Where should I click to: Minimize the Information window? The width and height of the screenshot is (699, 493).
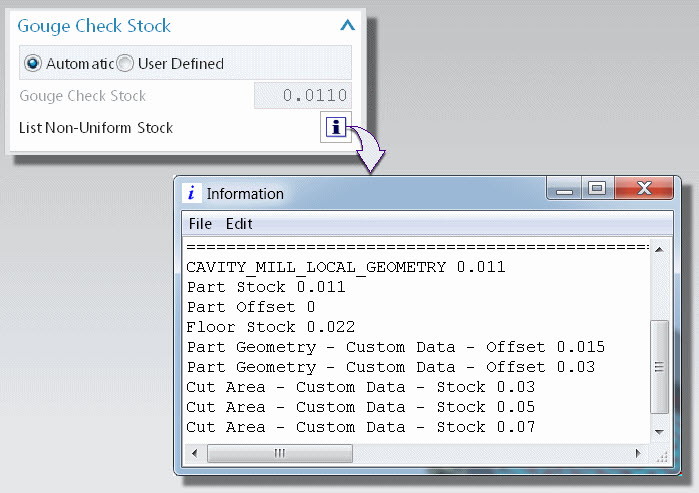click(x=568, y=188)
